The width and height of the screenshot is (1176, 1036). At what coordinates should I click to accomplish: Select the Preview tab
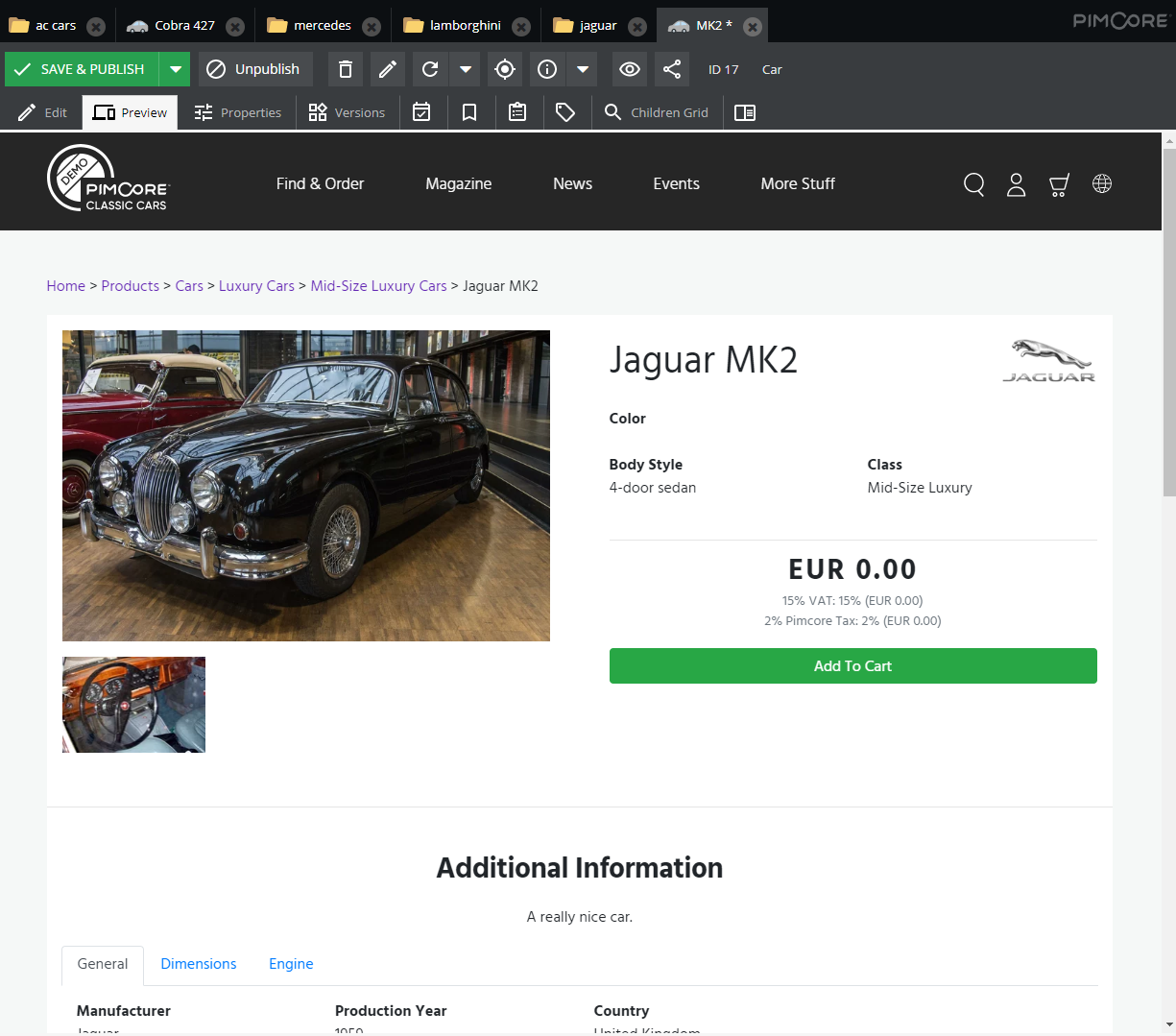point(130,112)
